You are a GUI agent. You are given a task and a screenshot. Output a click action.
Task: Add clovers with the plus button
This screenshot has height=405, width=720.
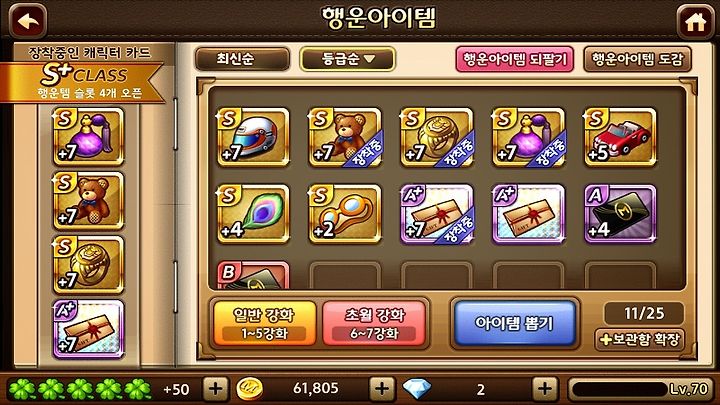coord(215,388)
